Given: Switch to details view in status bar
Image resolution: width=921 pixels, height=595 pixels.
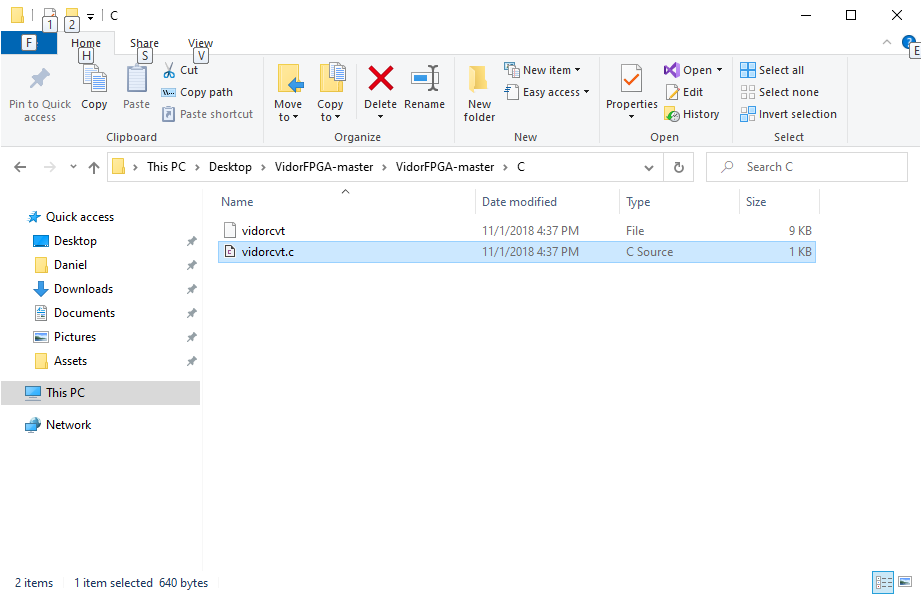Looking at the screenshot, I should pyautogui.click(x=883, y=582).
